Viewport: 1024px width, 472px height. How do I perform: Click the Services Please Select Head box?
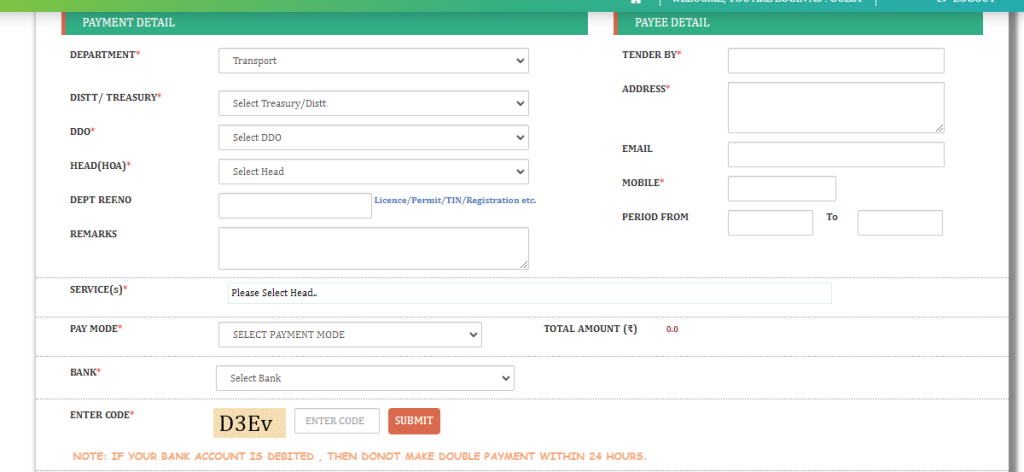530,293
